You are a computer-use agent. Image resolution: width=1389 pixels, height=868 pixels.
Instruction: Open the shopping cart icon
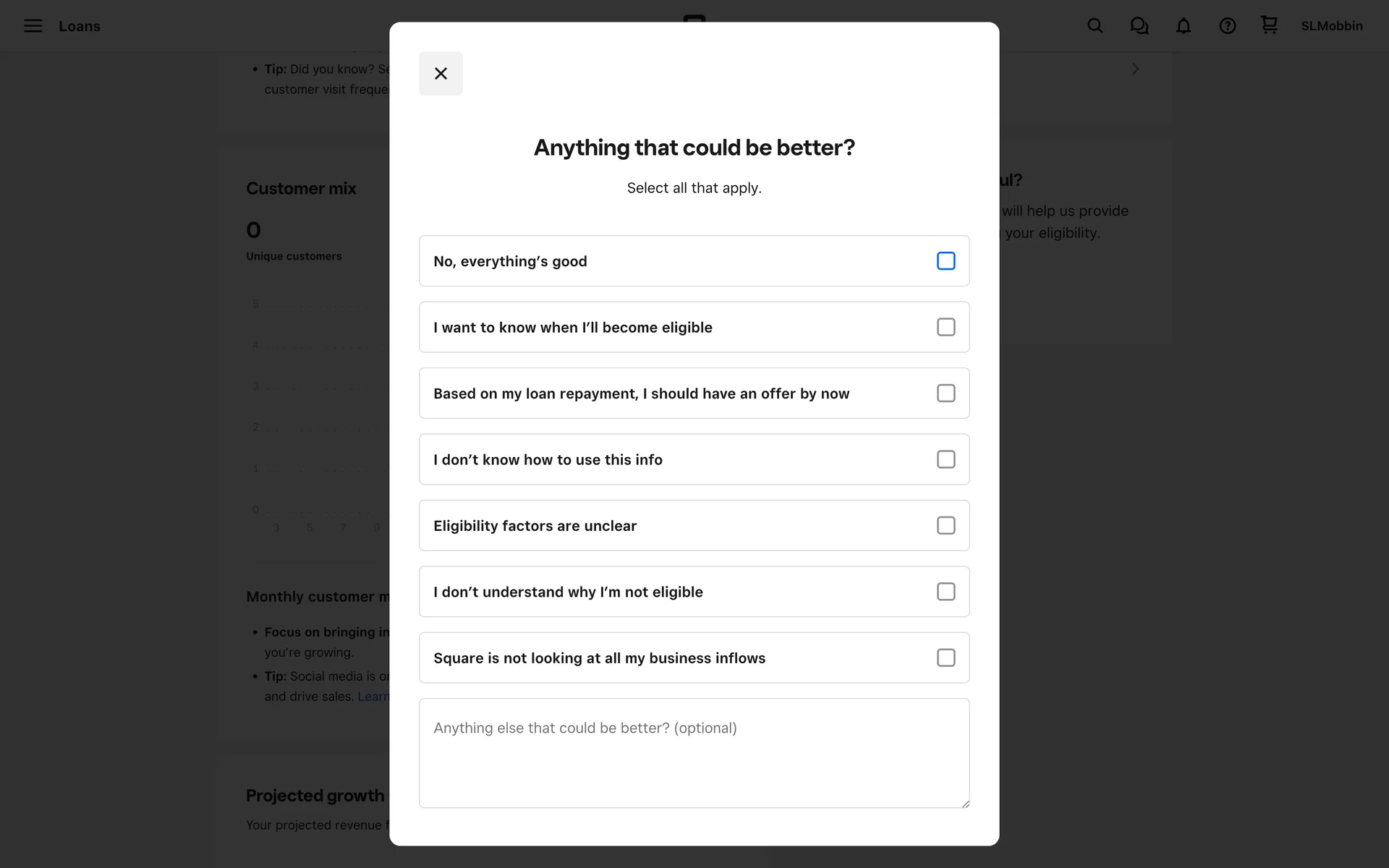1269,25
